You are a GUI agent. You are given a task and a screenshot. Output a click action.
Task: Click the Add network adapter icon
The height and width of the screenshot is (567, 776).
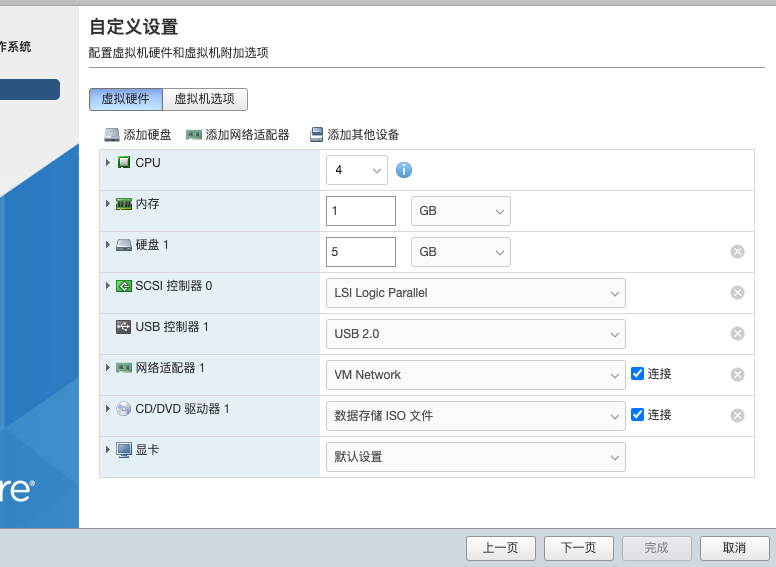click(x=194, y=135)
